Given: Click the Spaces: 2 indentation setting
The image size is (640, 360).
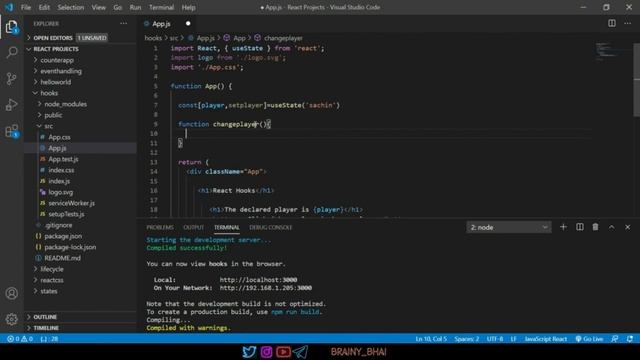Looking at the screenshot, I should click(x=467, y=339).
